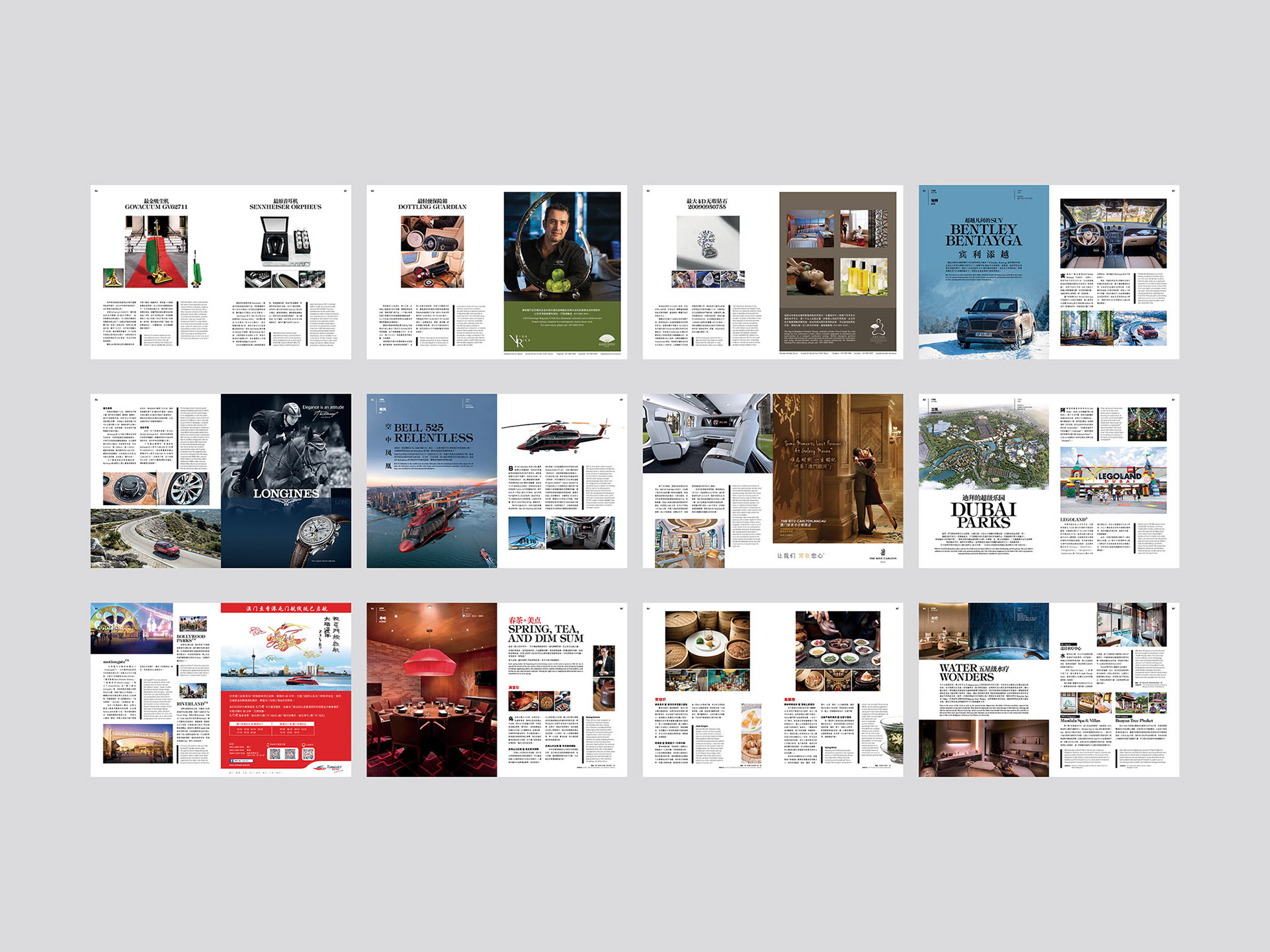Click the QR codes in the TurboJET ad

[290, 753]
